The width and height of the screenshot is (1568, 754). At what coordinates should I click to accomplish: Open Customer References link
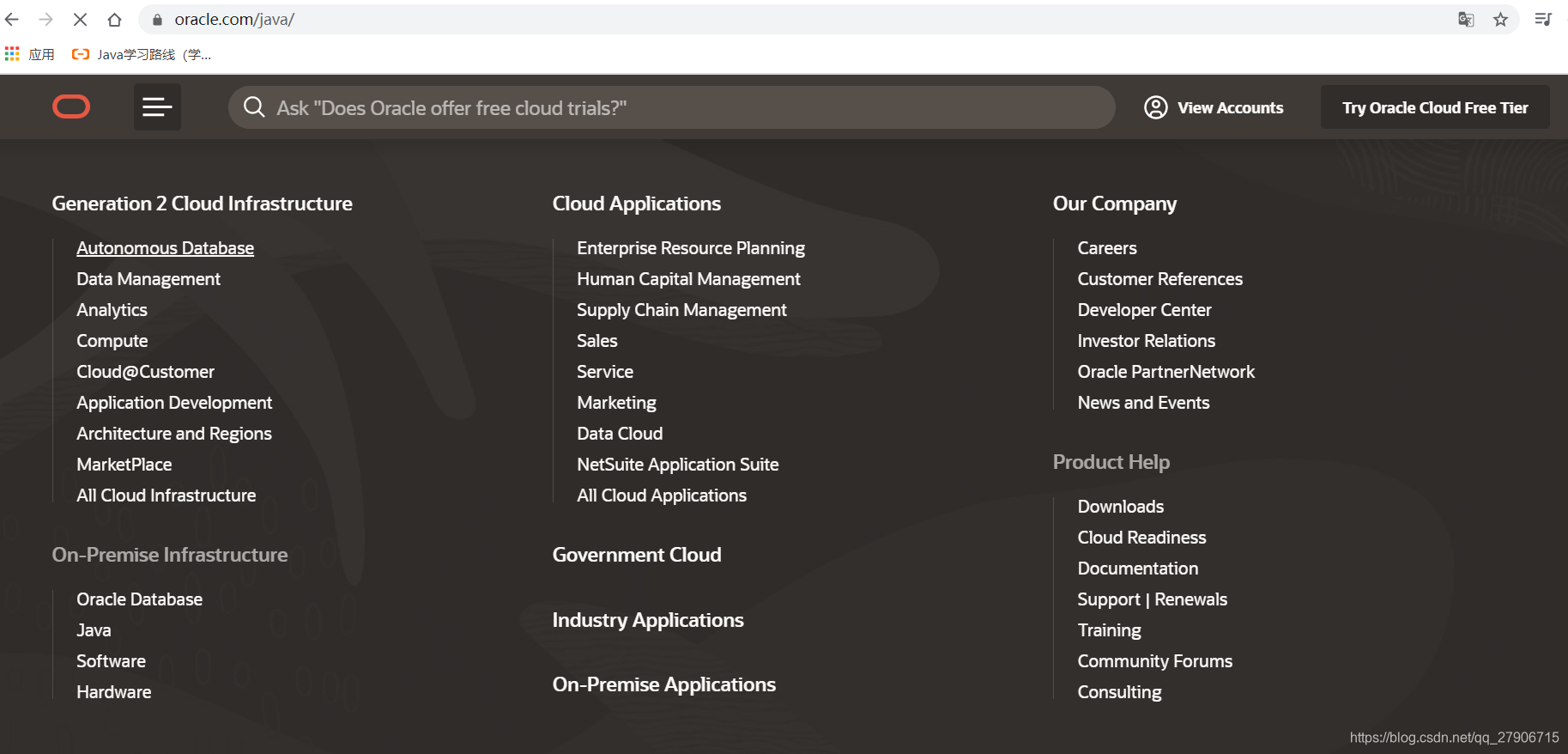tap(1160, 279)
